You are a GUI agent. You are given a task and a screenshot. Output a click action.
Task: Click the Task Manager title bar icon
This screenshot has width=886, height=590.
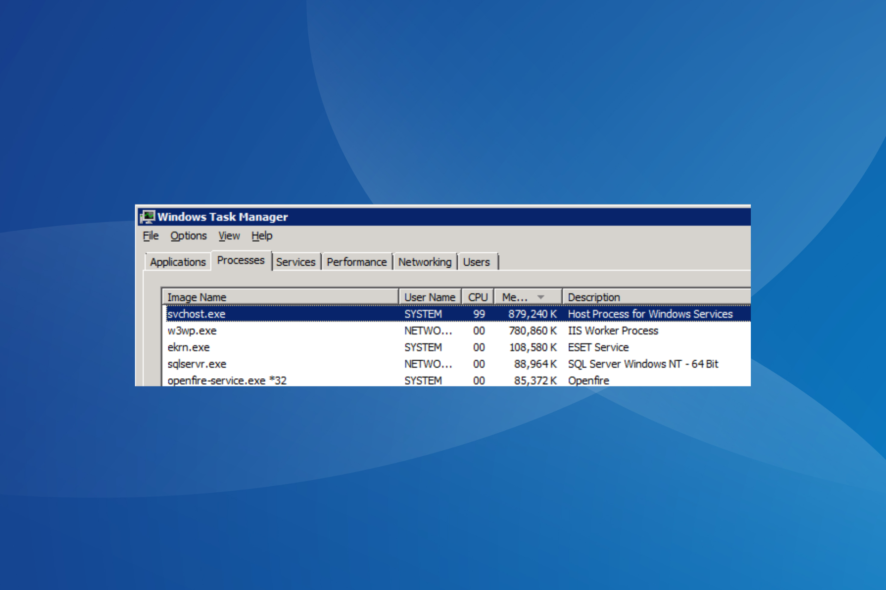click(148, 216)
